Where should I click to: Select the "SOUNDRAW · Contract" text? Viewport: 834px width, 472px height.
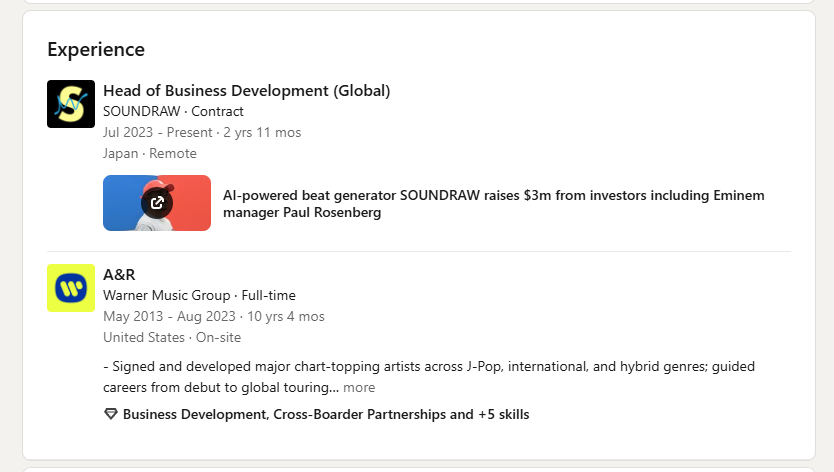click(173, 111)
